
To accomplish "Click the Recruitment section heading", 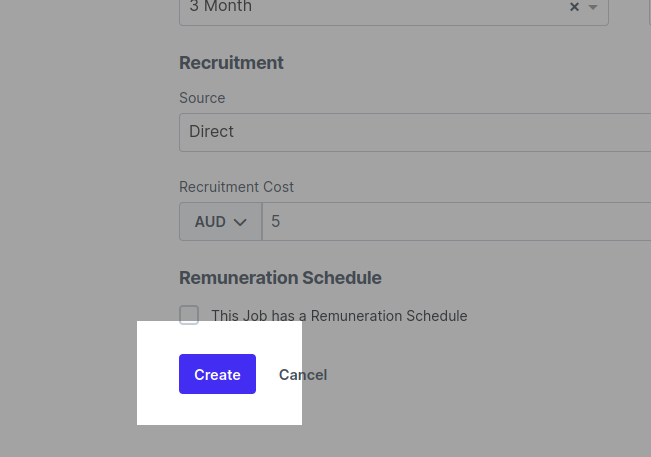I will click(x=231, y=63).
